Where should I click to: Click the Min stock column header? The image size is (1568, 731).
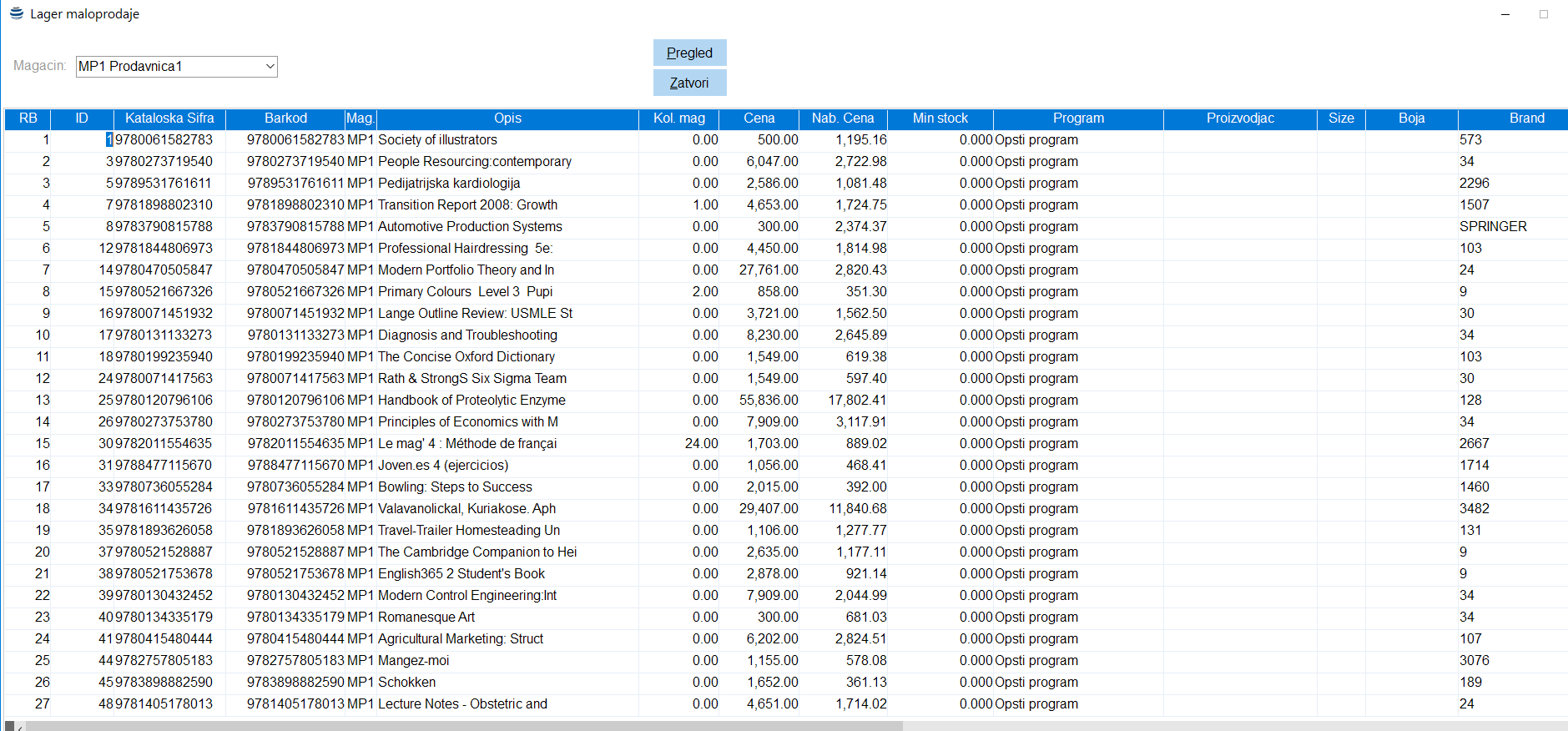pos(940,118)
